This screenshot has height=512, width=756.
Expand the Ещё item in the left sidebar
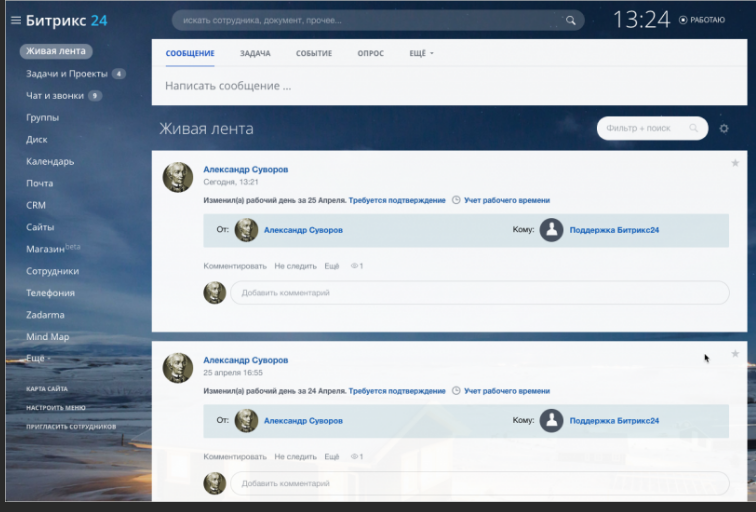(36, 358)
